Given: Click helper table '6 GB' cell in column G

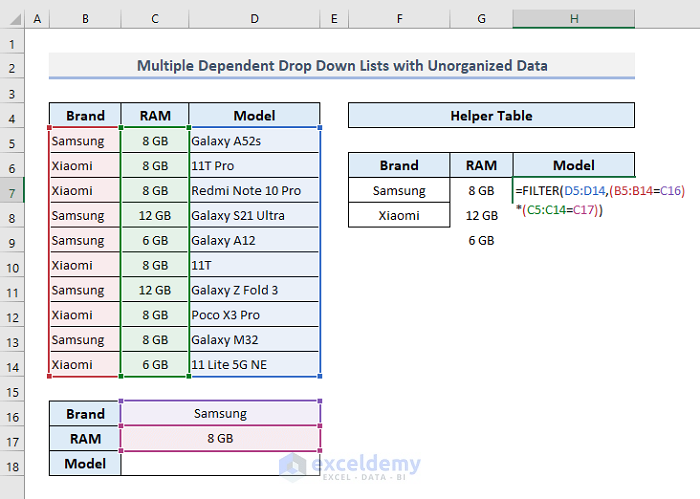Looking at the screenshot, I should pos(481,241).
